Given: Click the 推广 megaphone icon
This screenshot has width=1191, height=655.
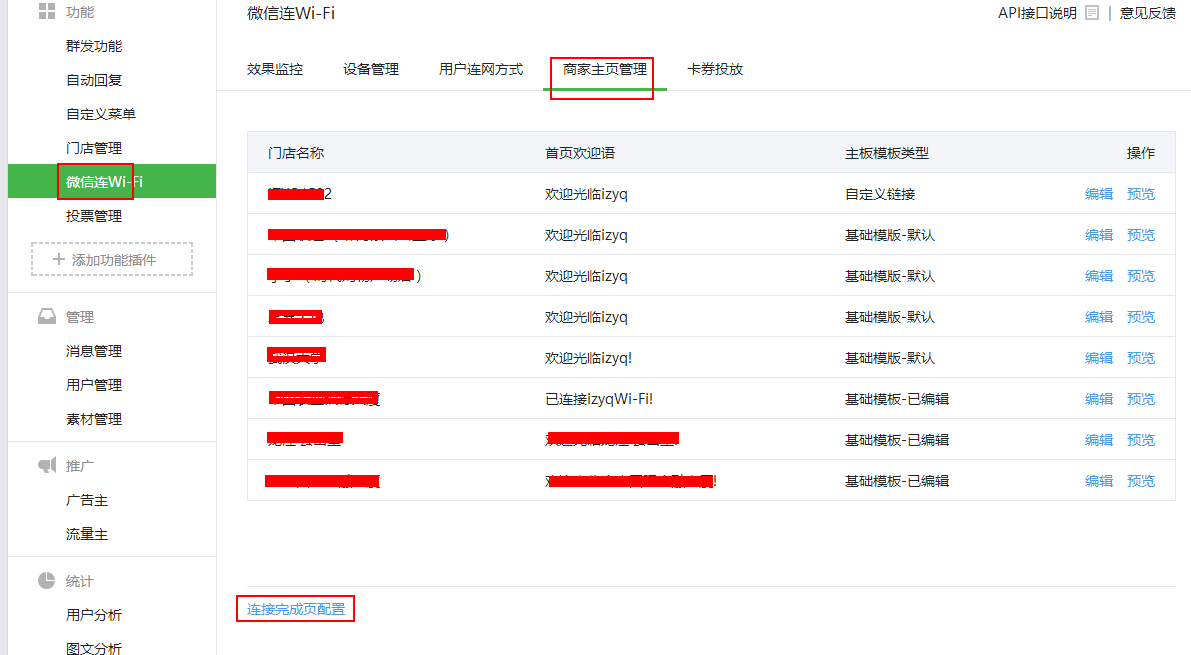Looking at the screenshot, I should click(x=47, y=466).
